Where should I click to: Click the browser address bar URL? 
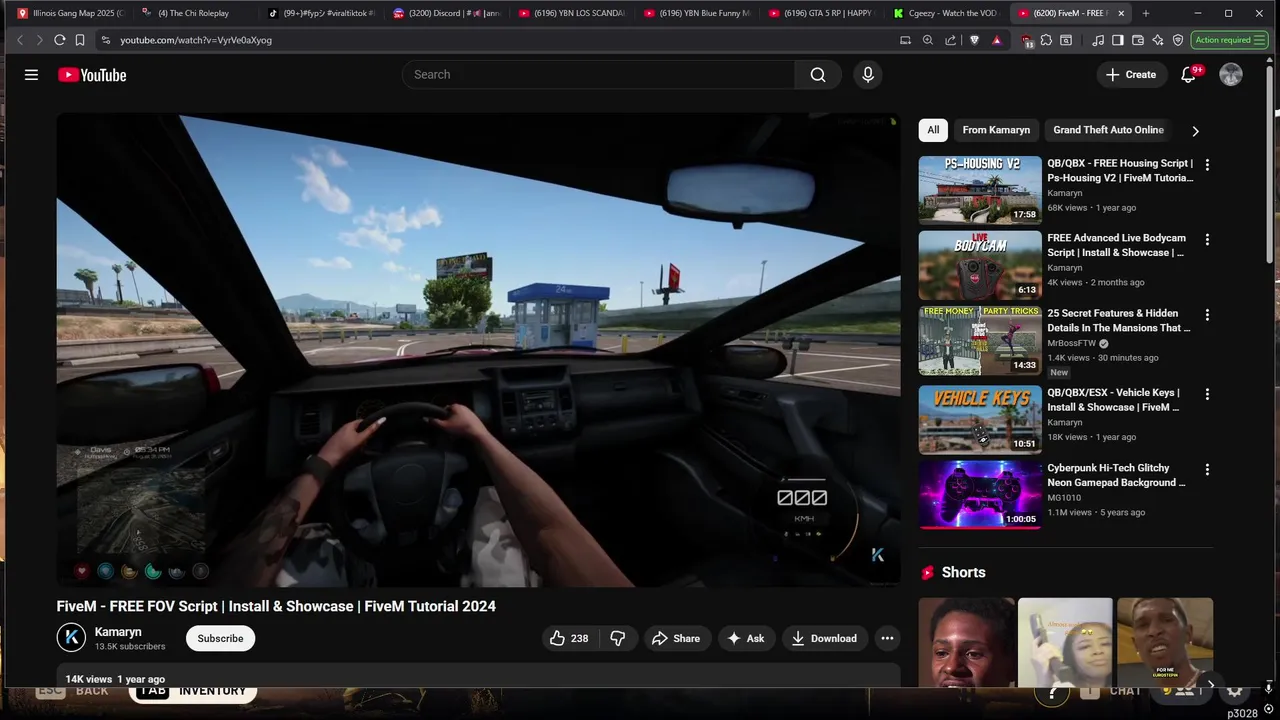tap(196, 40)
